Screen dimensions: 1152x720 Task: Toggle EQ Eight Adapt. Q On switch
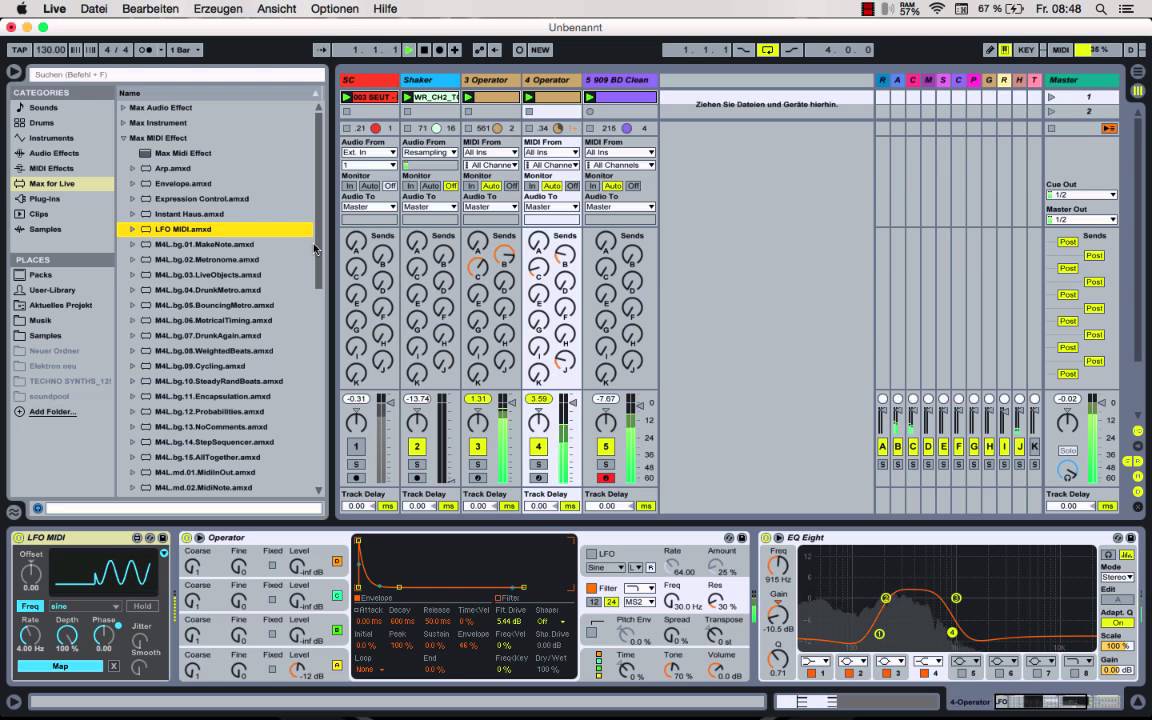point(1116,622)
